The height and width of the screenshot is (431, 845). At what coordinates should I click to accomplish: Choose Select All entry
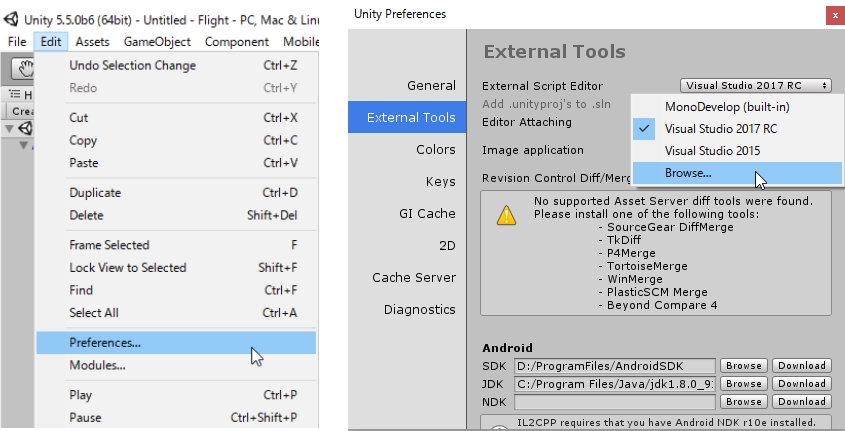176,312
